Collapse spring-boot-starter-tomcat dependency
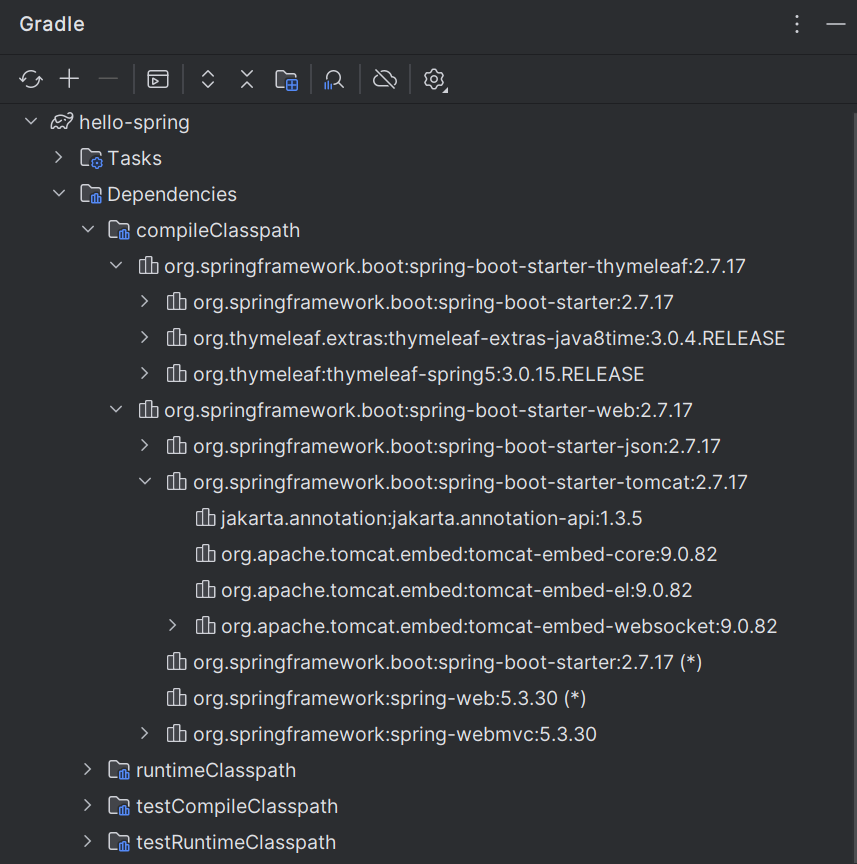 pyautogui.click(x=145, y=482)
